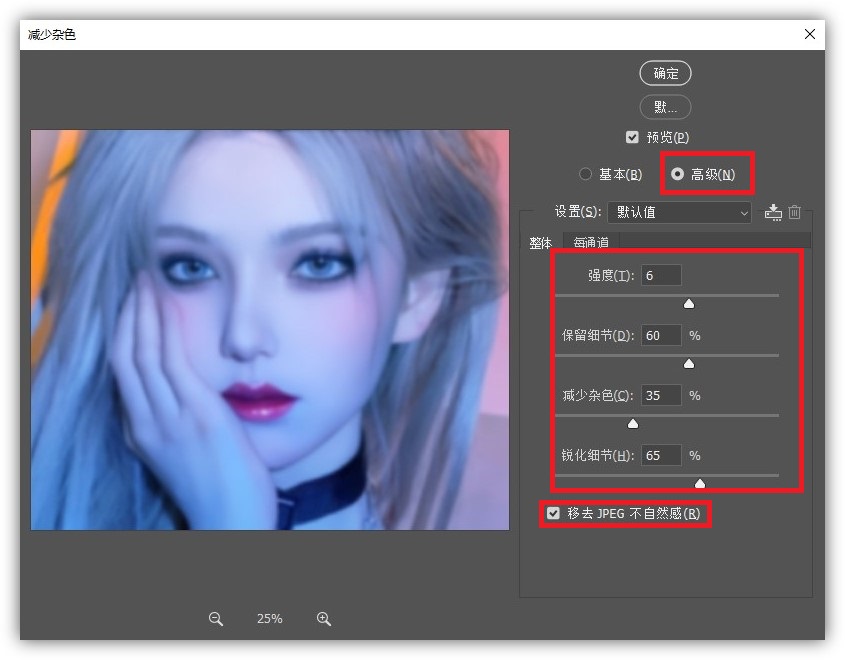
Task: Click inside the 强度 value field
Action: pos(662,275)
